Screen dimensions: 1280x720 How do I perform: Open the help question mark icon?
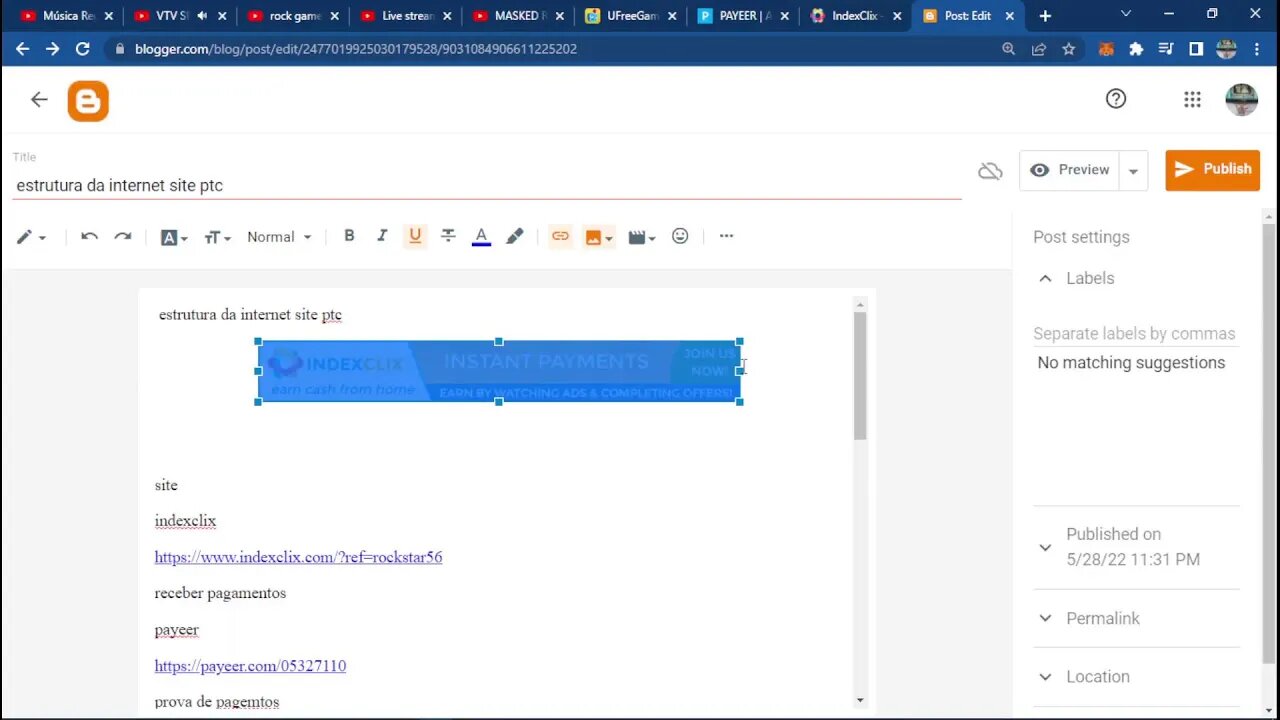pos(1116,98)
